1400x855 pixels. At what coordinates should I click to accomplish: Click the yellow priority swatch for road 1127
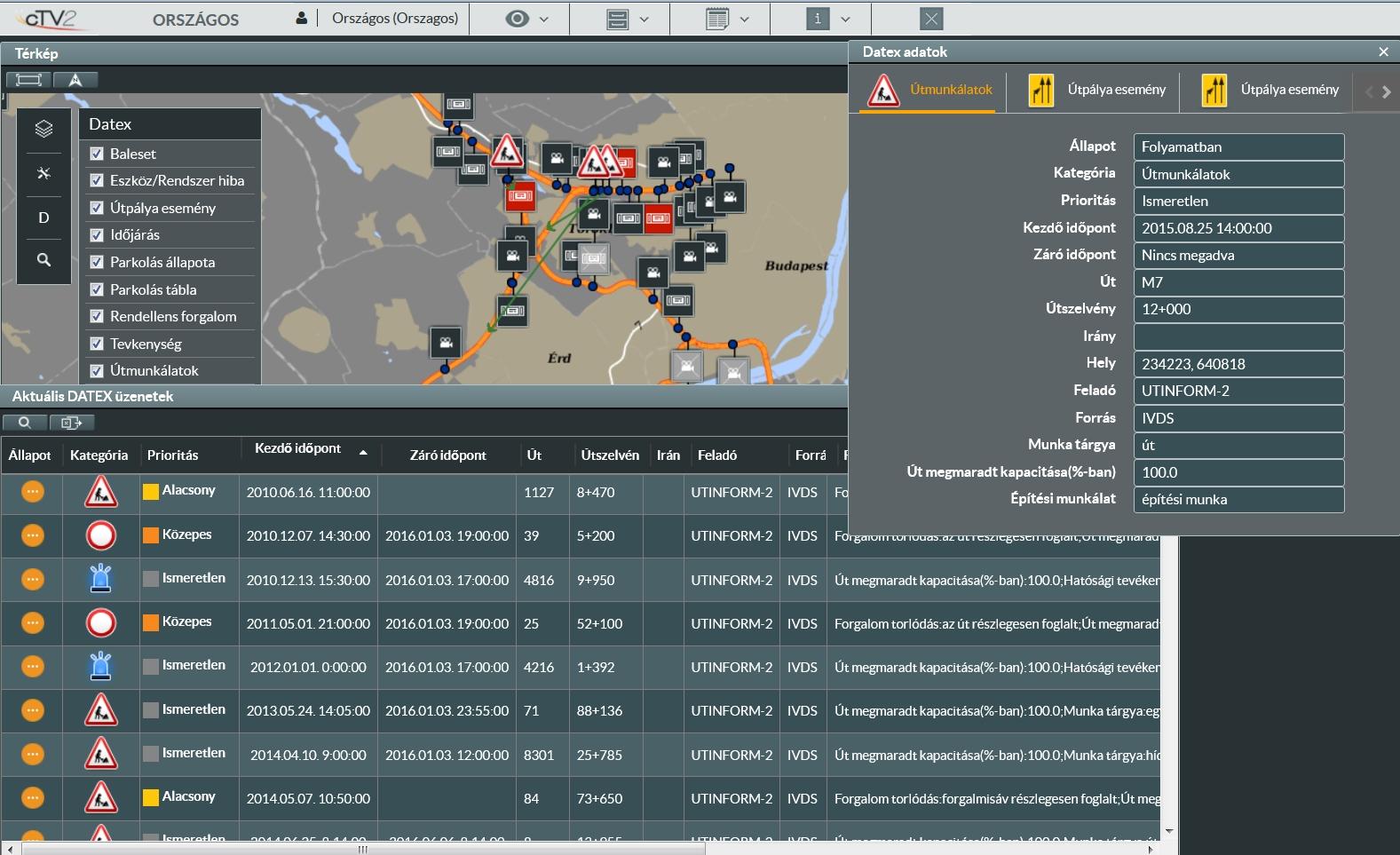click(151, 491)
